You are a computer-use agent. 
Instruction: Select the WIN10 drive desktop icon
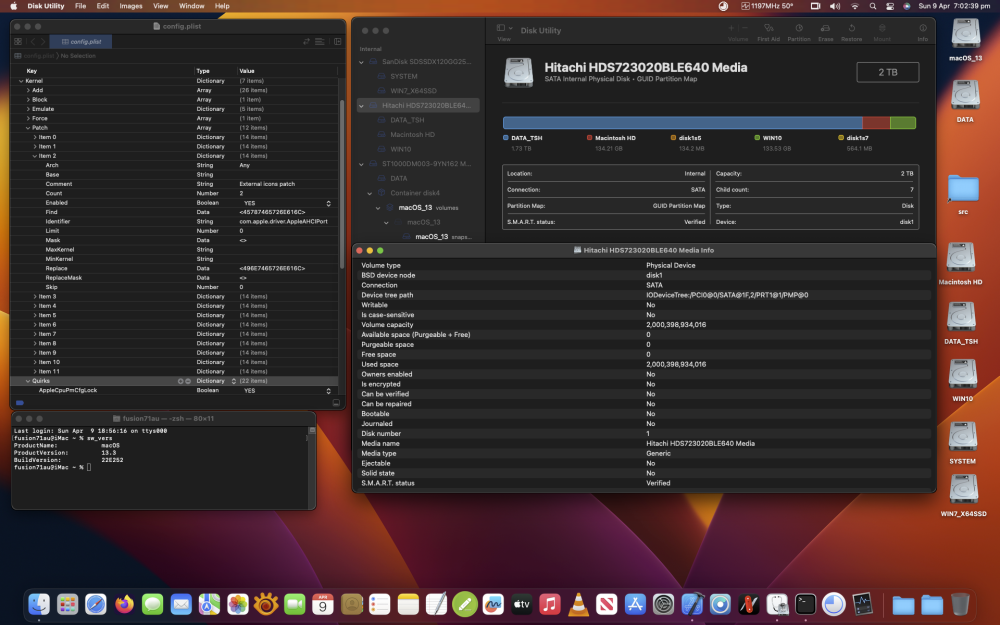pyautogui.click(x=962, y=374)
